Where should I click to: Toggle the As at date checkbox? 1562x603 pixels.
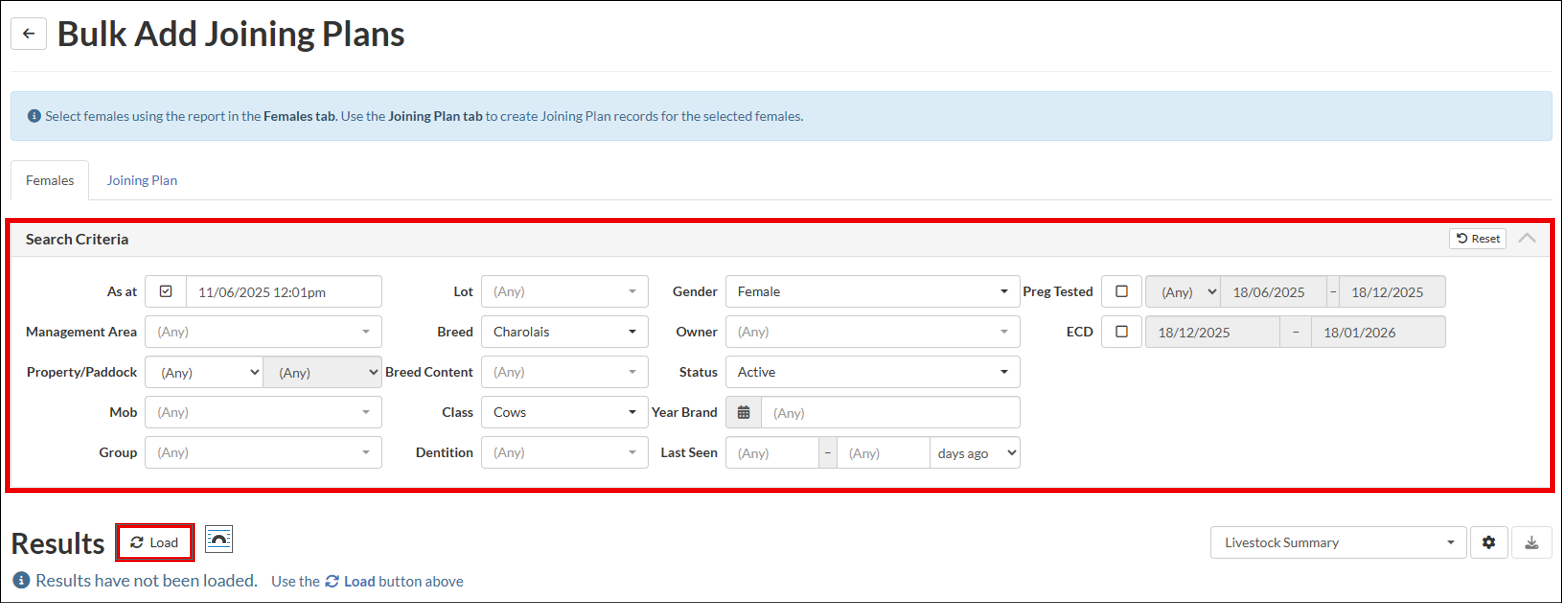click(x=166, y=292)
